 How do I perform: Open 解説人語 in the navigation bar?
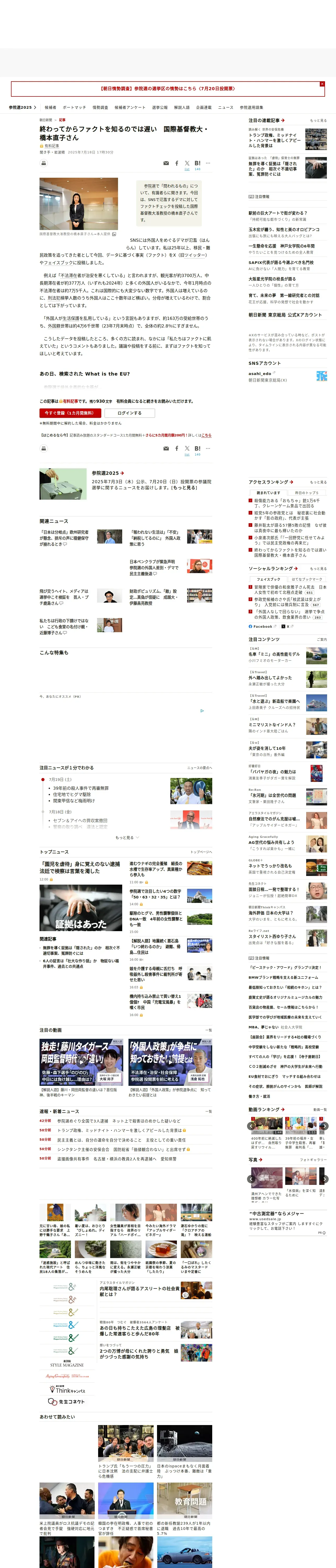click(x=182, y=108)
